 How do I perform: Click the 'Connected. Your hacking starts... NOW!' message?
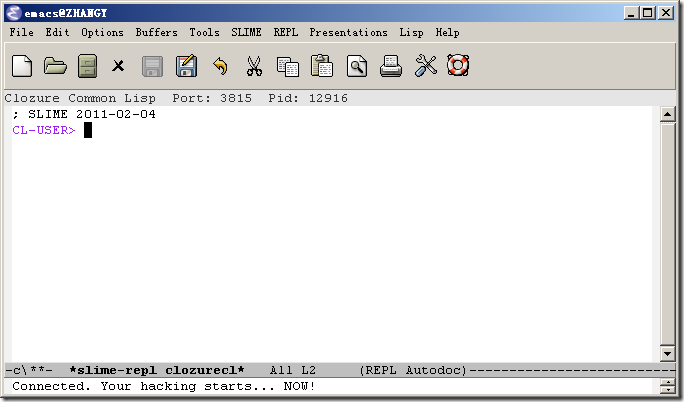164,386
